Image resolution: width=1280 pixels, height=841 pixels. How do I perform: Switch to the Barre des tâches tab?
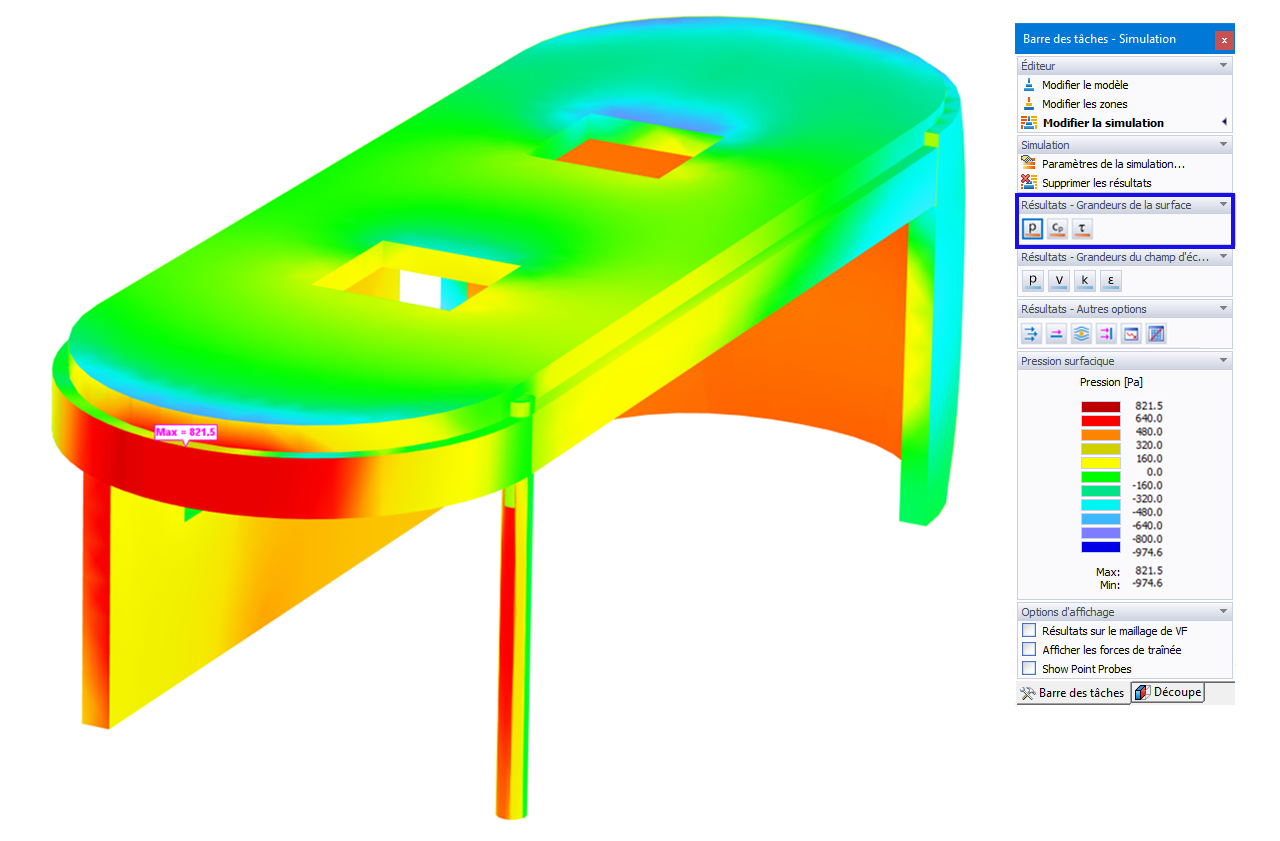click(1073, 693)
